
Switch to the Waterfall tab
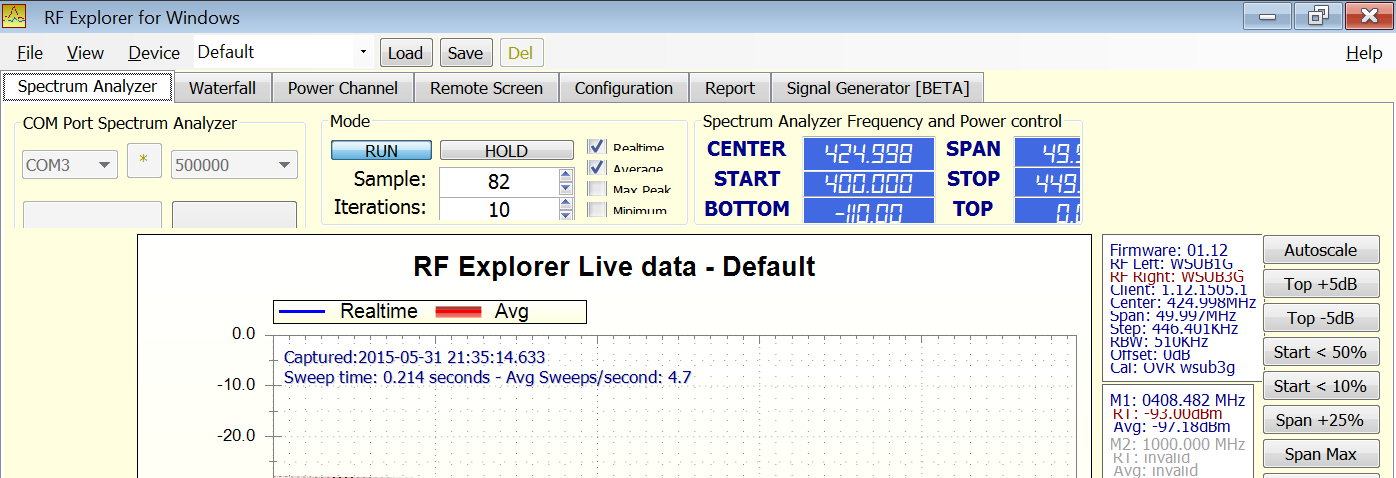[x=222, y=88]
